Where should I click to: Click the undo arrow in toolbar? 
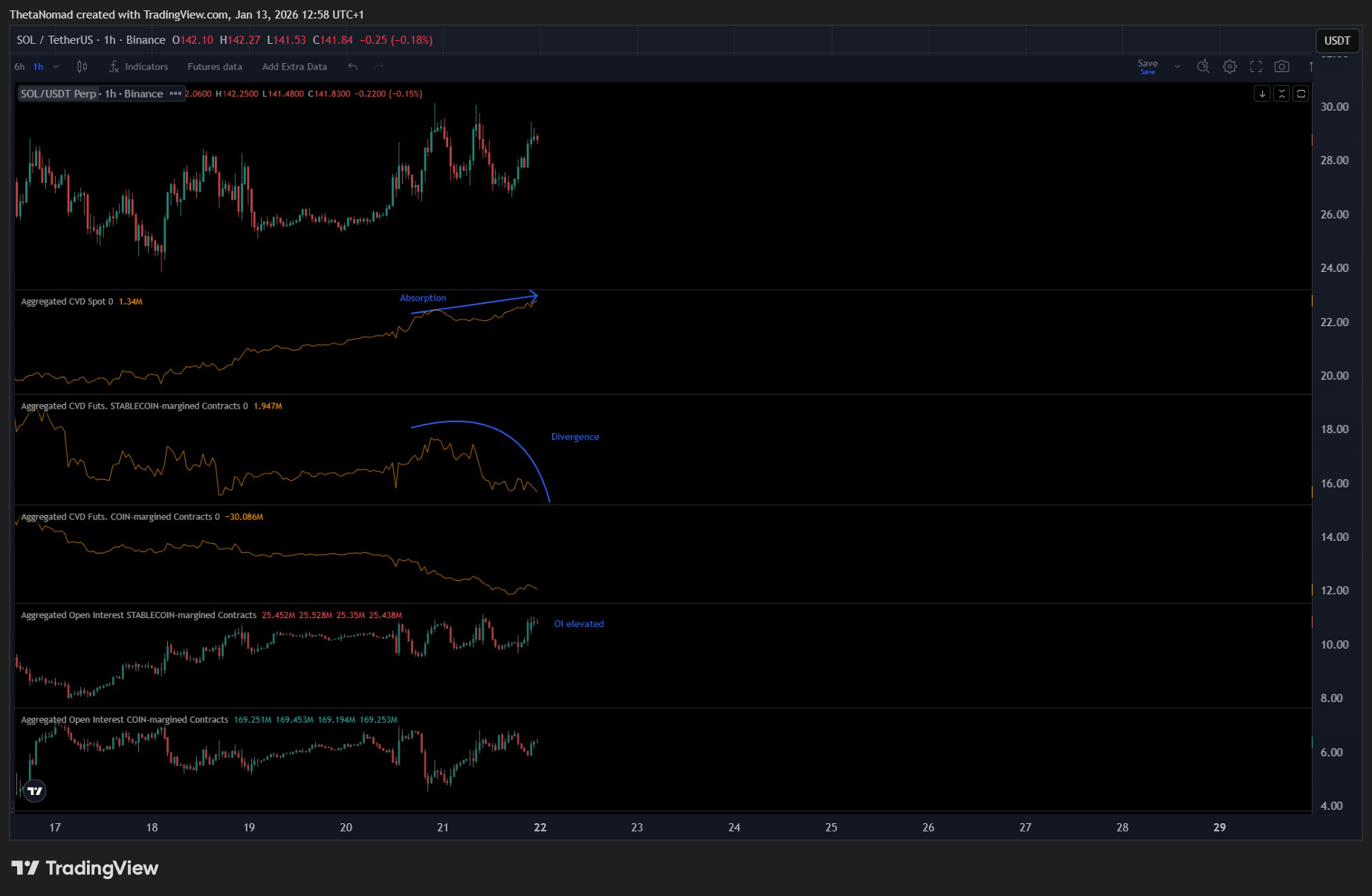click(x=353, y=66)
